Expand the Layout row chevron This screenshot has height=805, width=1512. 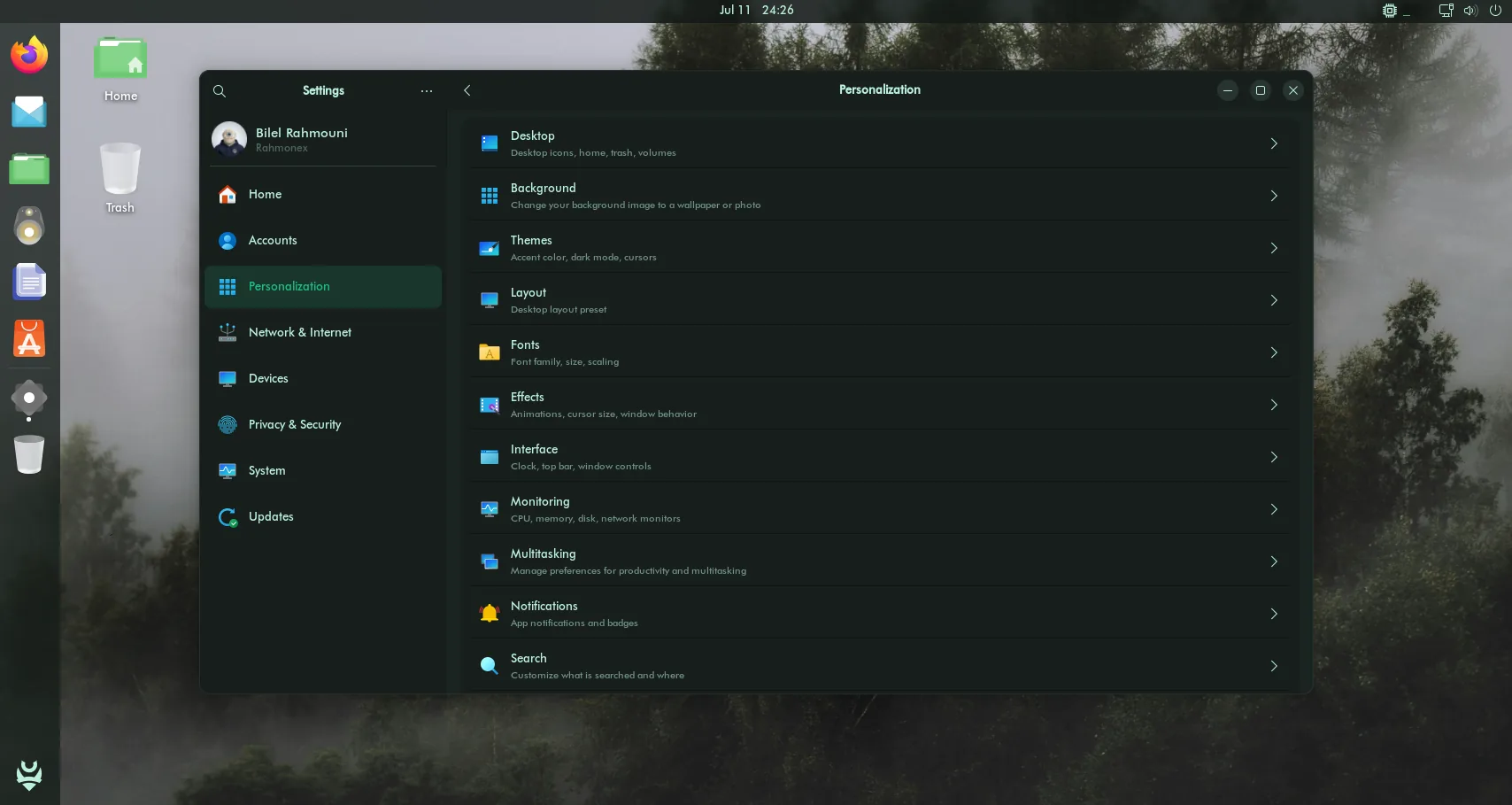[x=1274, y=300]
